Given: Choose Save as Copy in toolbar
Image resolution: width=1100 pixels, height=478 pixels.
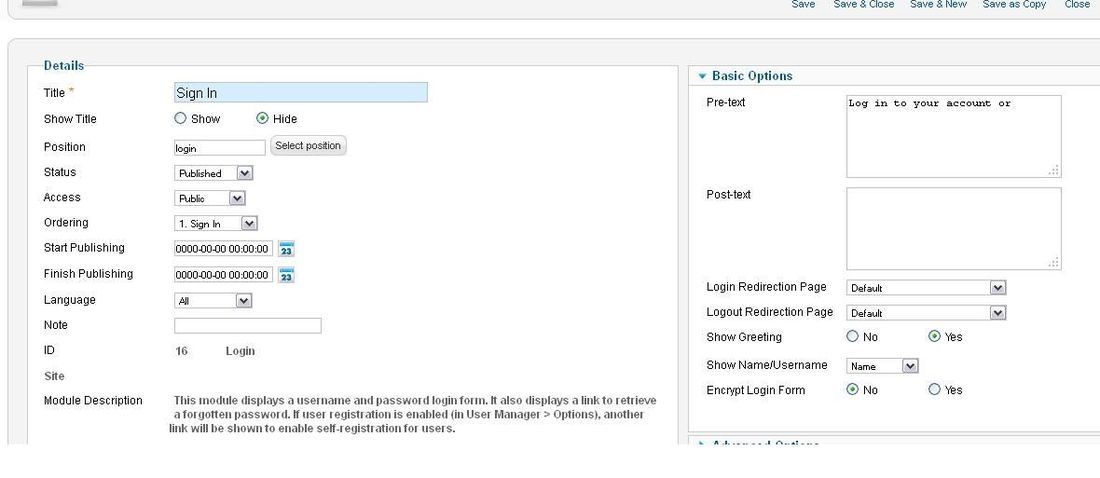Looking at the screenshot, I should (x=1014, y=4).
